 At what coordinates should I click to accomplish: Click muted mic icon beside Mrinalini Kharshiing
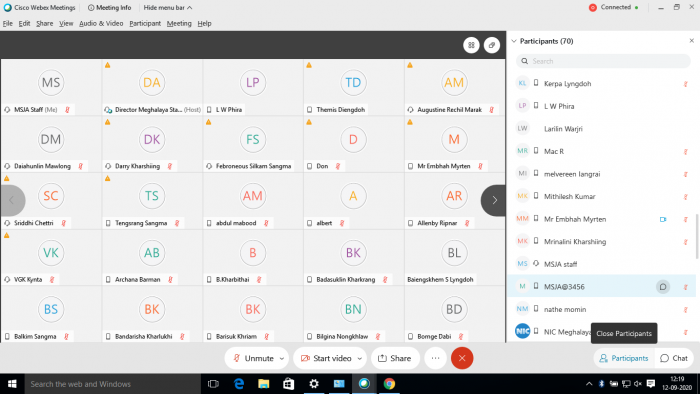point(685,242)
